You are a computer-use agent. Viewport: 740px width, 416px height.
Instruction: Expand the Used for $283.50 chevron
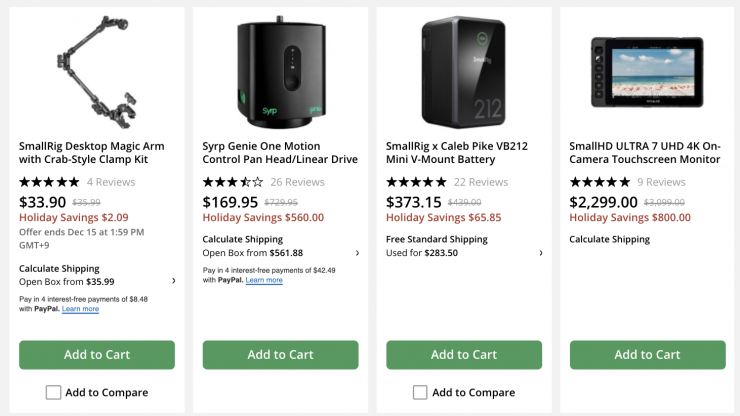541,253
